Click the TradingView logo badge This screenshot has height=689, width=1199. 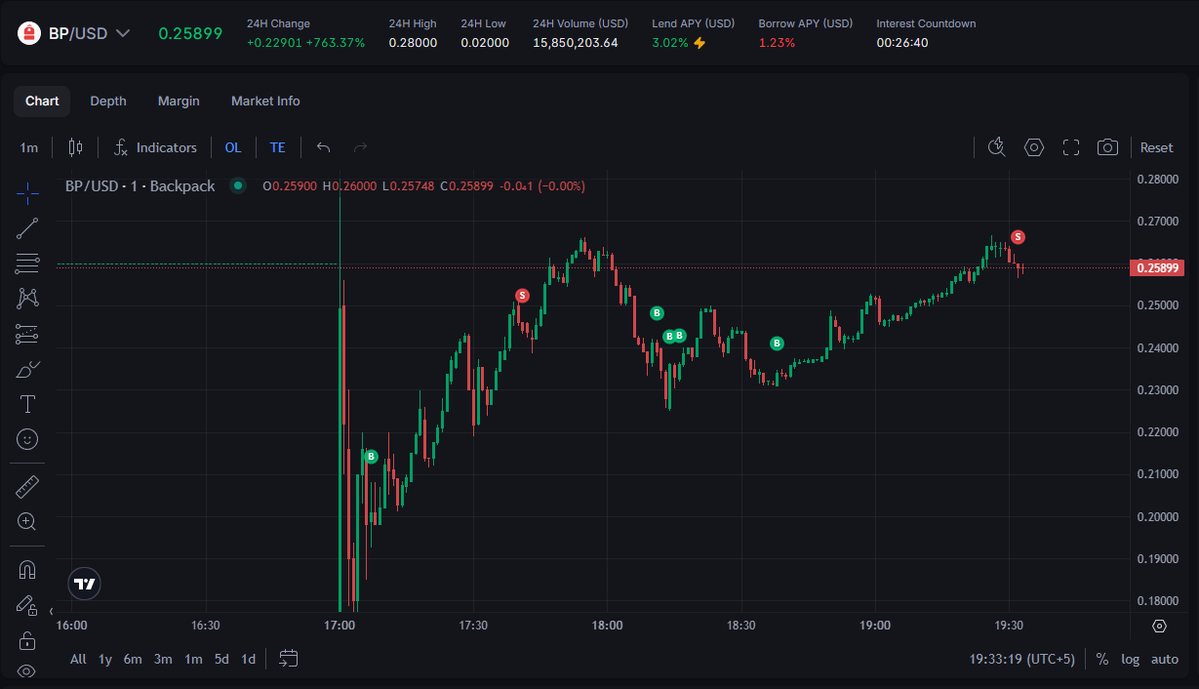click(x=84, y=584)
